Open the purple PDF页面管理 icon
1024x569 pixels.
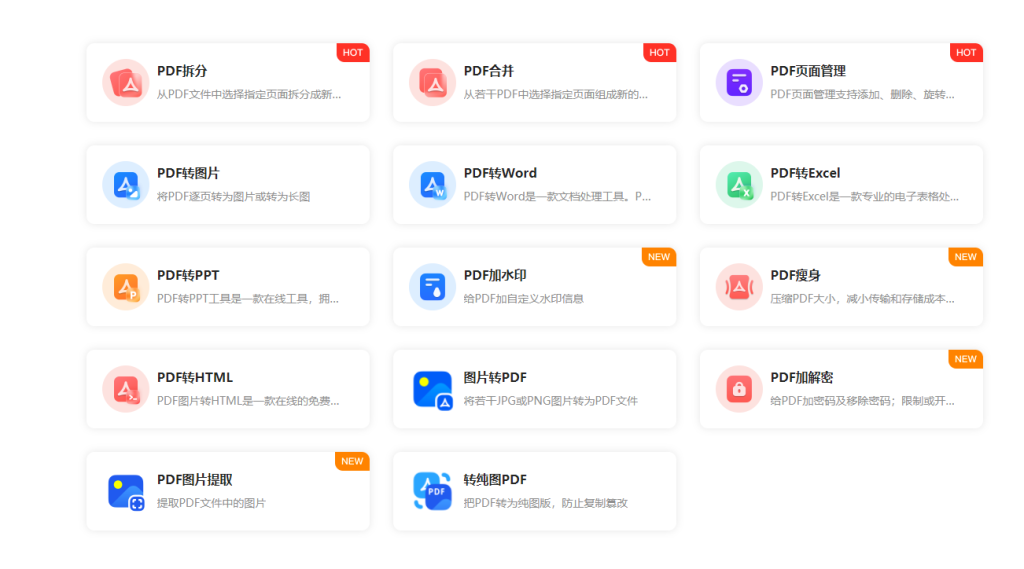[x=739, y=83]
